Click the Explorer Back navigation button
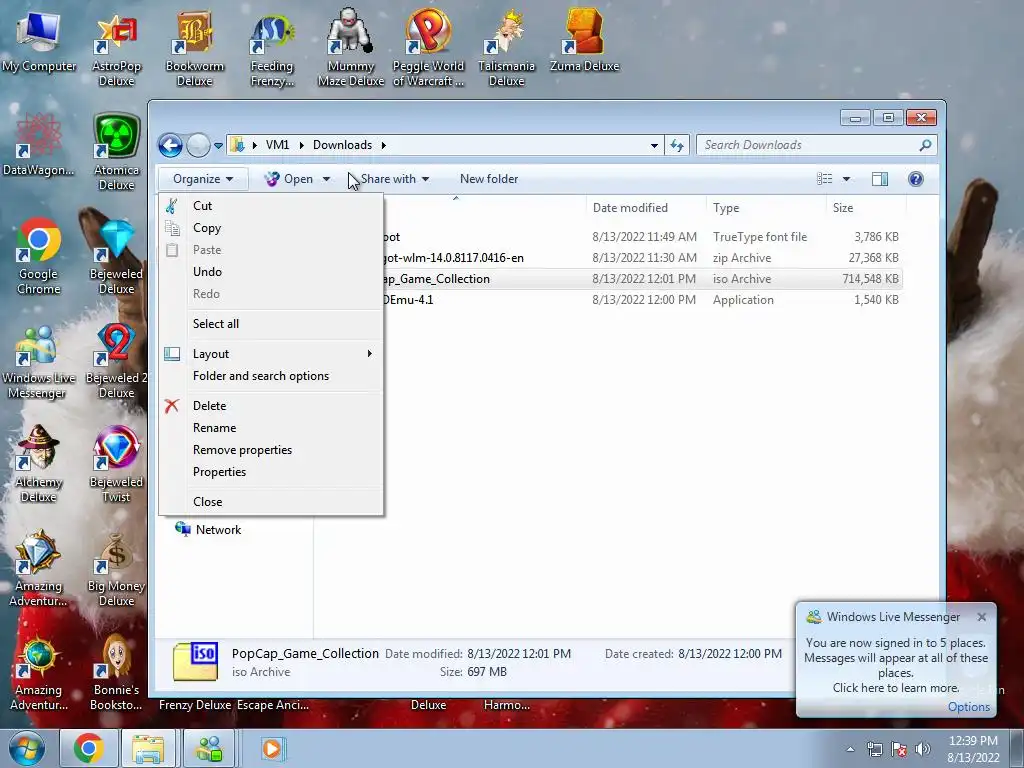The width and height of the screenshot is (1024, 768). pyautogui.click(x=170, y=145)
